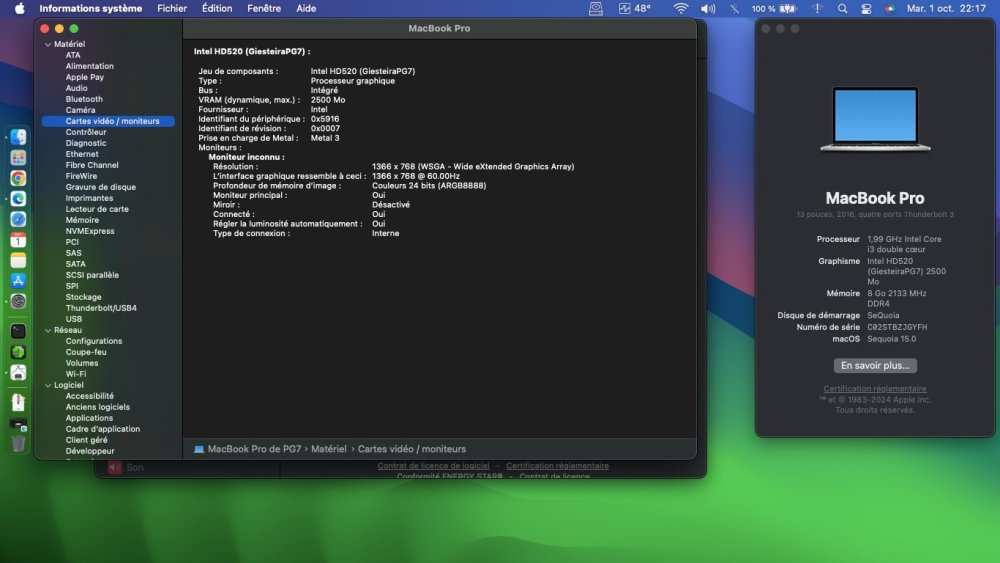Screen dimensions: 1000x563
Task: Open the battery 100 % status menu
Action: tap(774, 8)
